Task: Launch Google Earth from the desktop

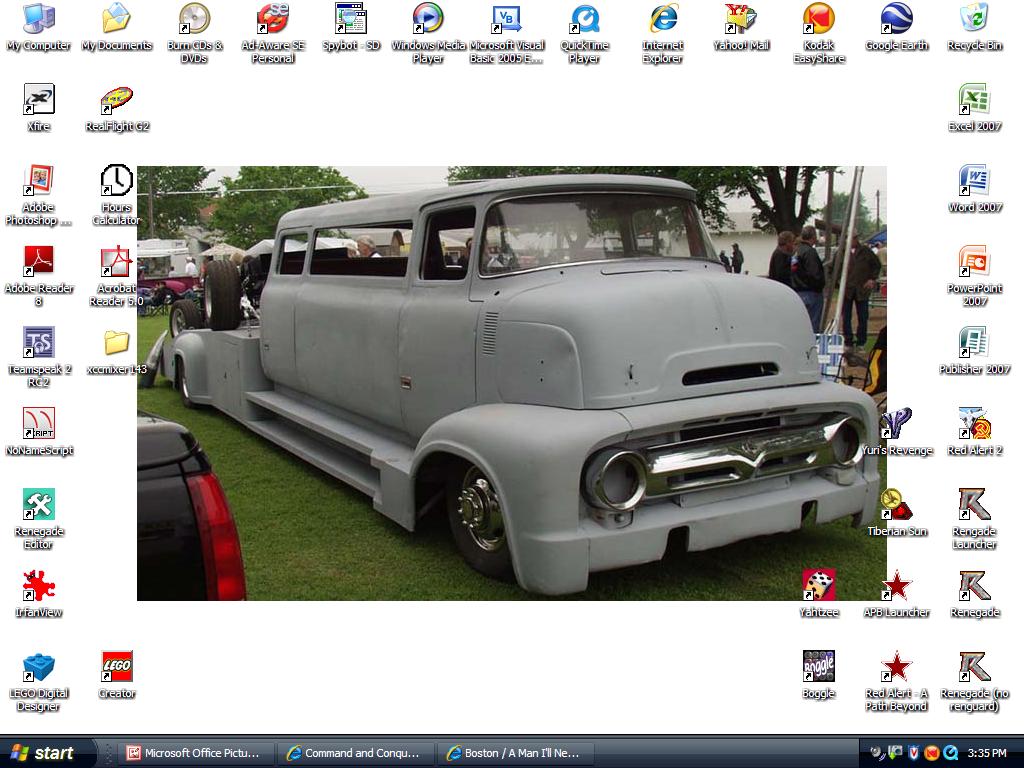Action: 896,19
